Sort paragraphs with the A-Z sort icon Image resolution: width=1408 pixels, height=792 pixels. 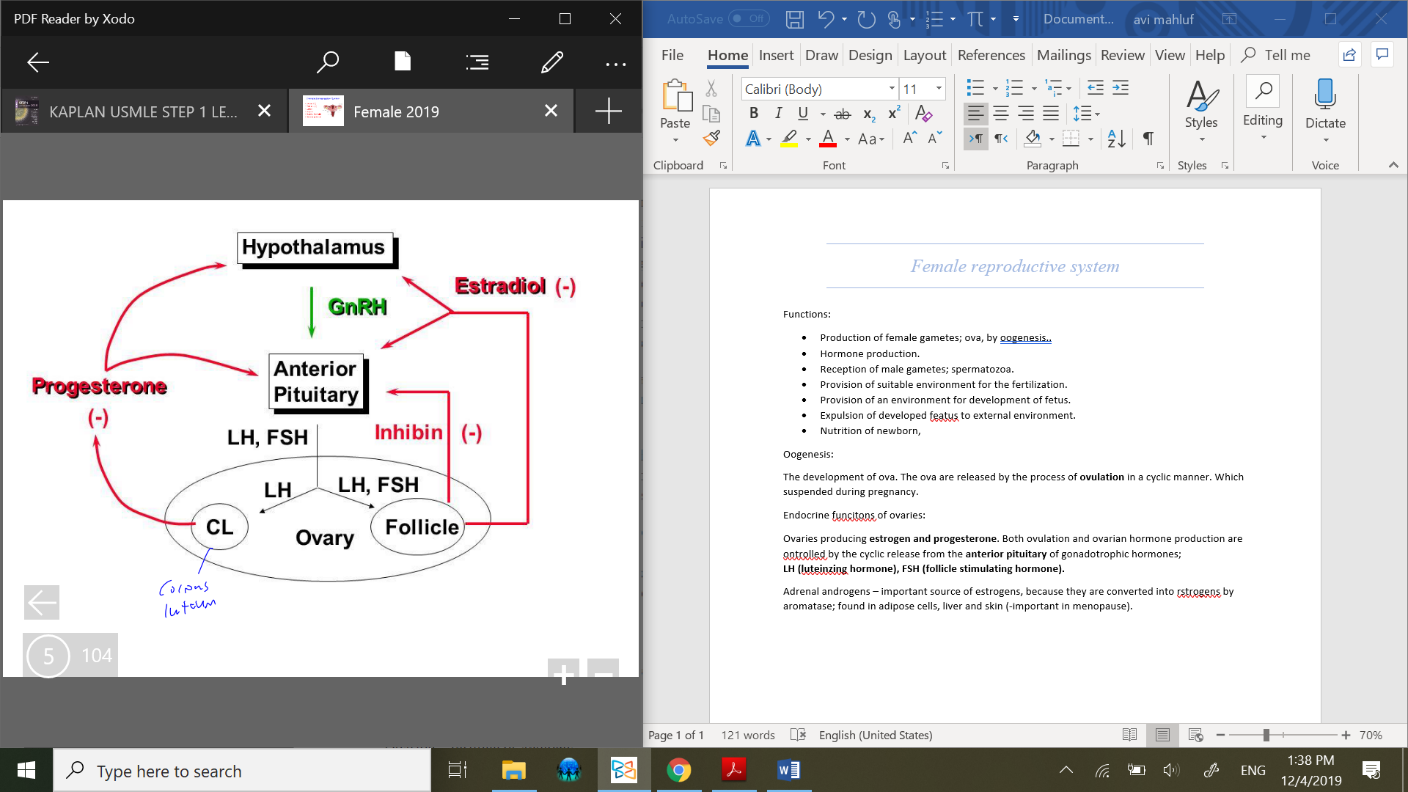(x=1117, y=139)
